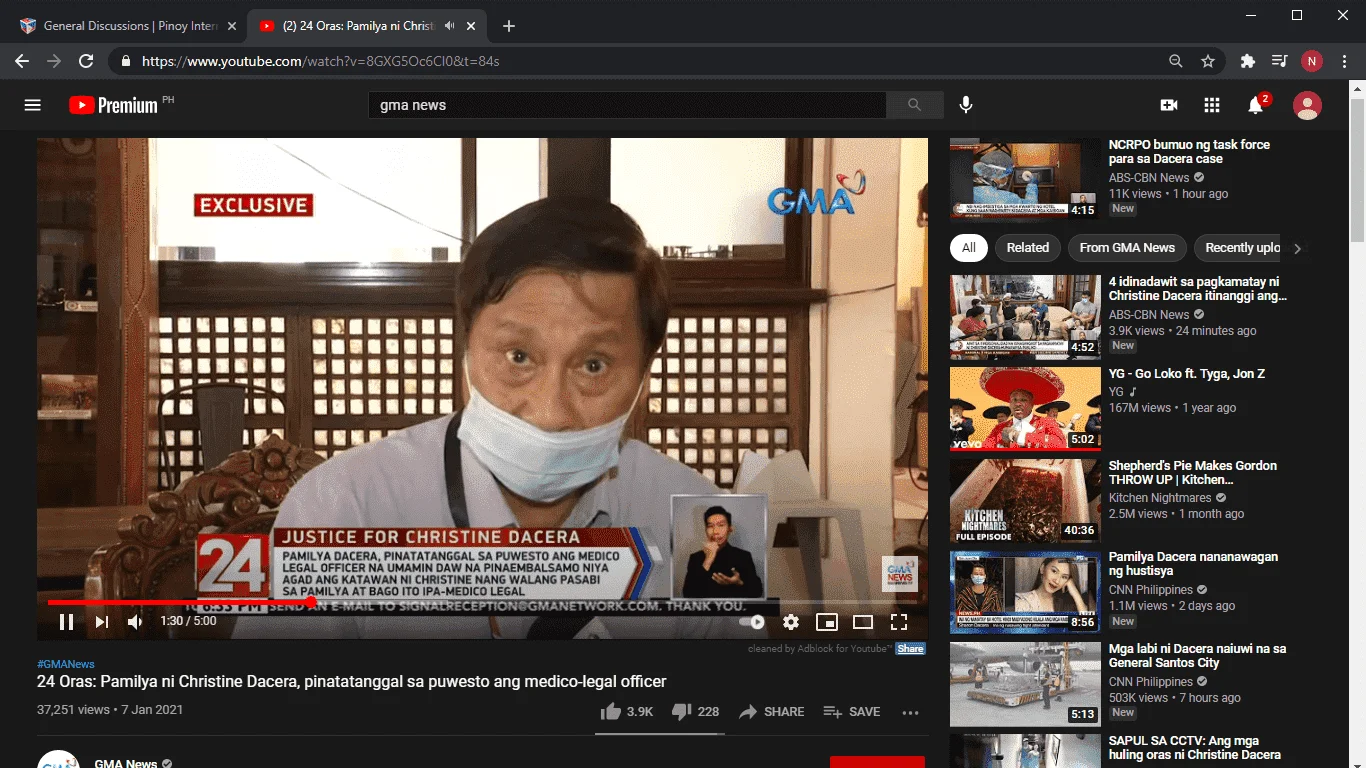Close the General Discussions tab
Screen dimensions: 1366x768
tap(231, 26)
